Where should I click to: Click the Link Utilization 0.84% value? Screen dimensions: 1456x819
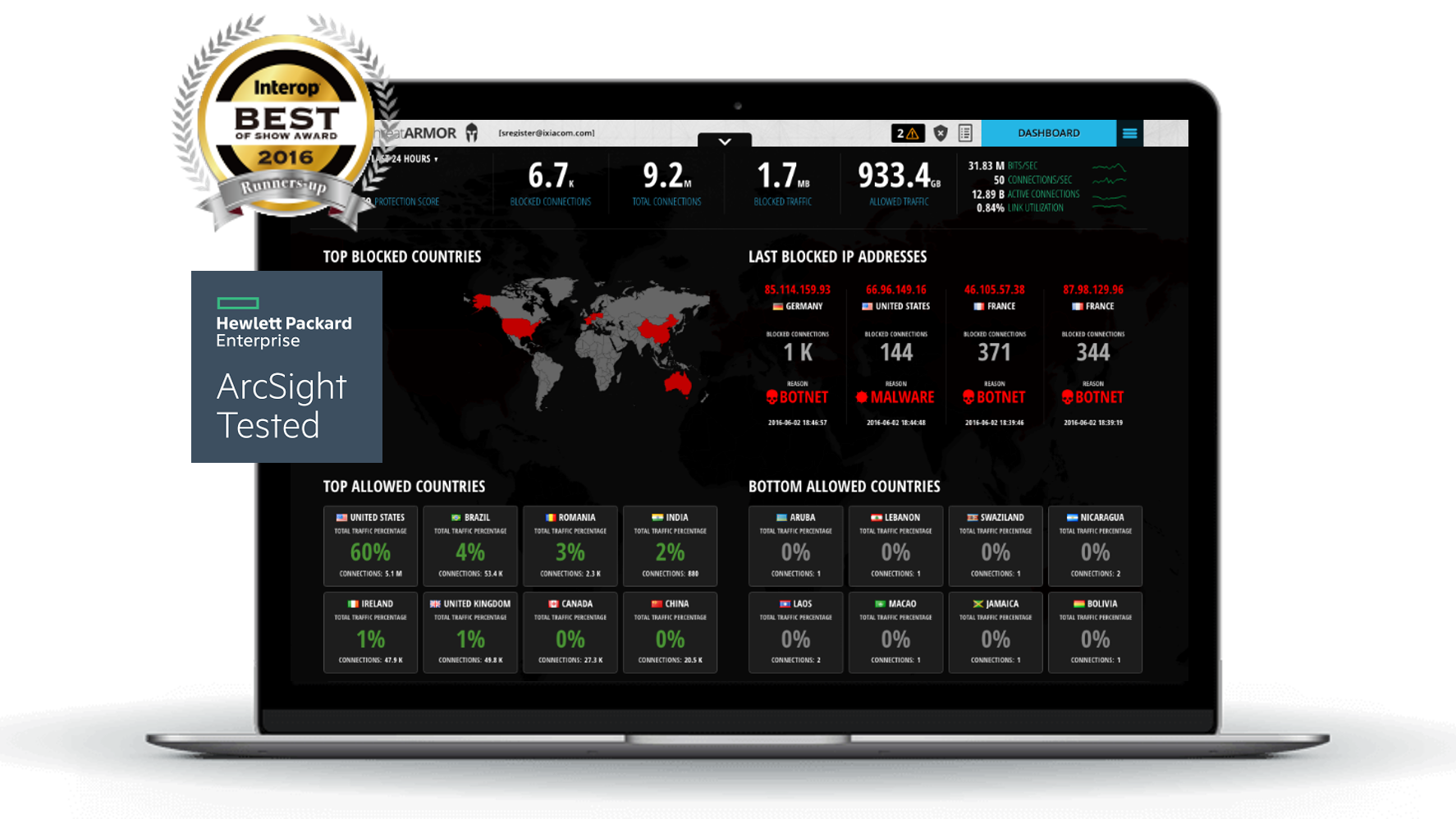(990, 208)
